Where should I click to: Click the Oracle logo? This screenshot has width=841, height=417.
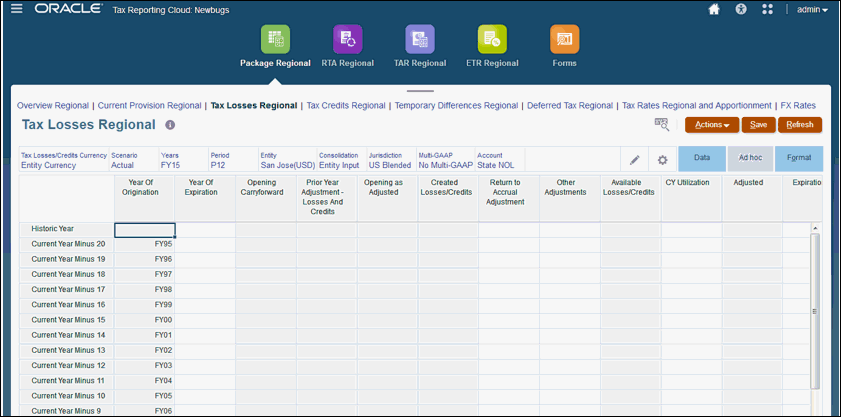click(x=69, y=9)
